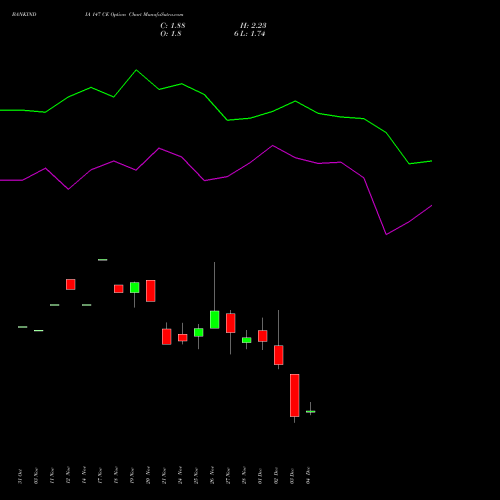
Task: Select the low value 'L: 1.74'
Action: (253, 34)
